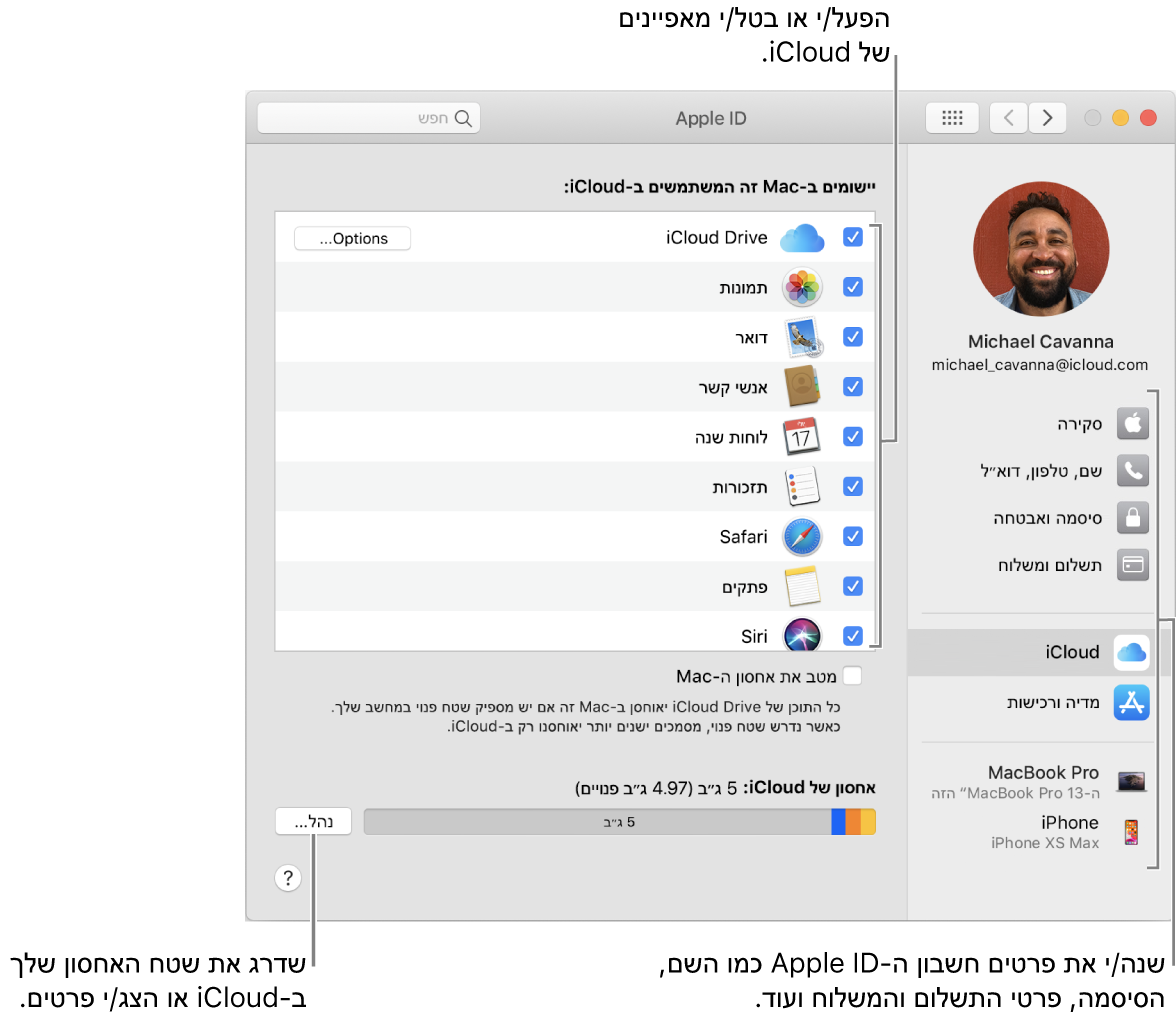Open help with the question mark button
1176x1021 pixels.
point(288,878)
